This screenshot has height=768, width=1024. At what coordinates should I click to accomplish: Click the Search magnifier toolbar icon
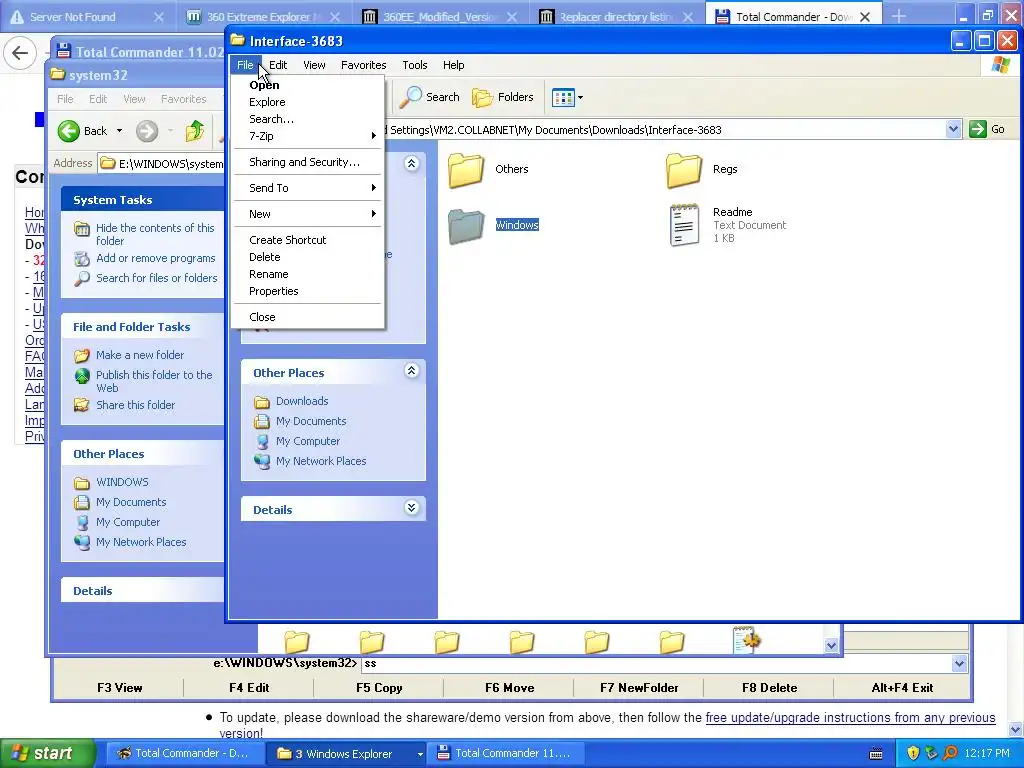click(x=411, y=97)
